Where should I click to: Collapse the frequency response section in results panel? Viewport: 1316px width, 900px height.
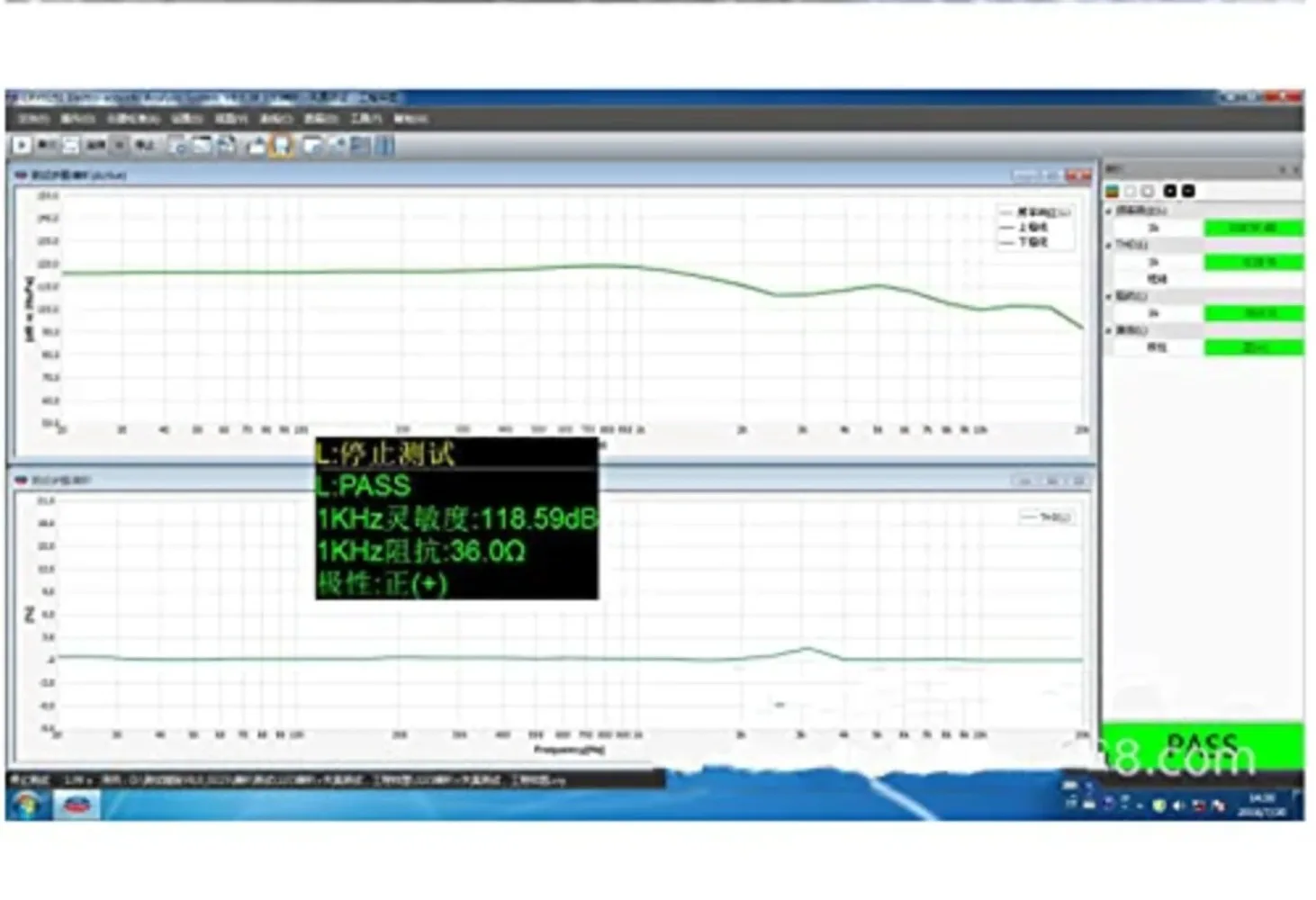tap(1109, 211)
